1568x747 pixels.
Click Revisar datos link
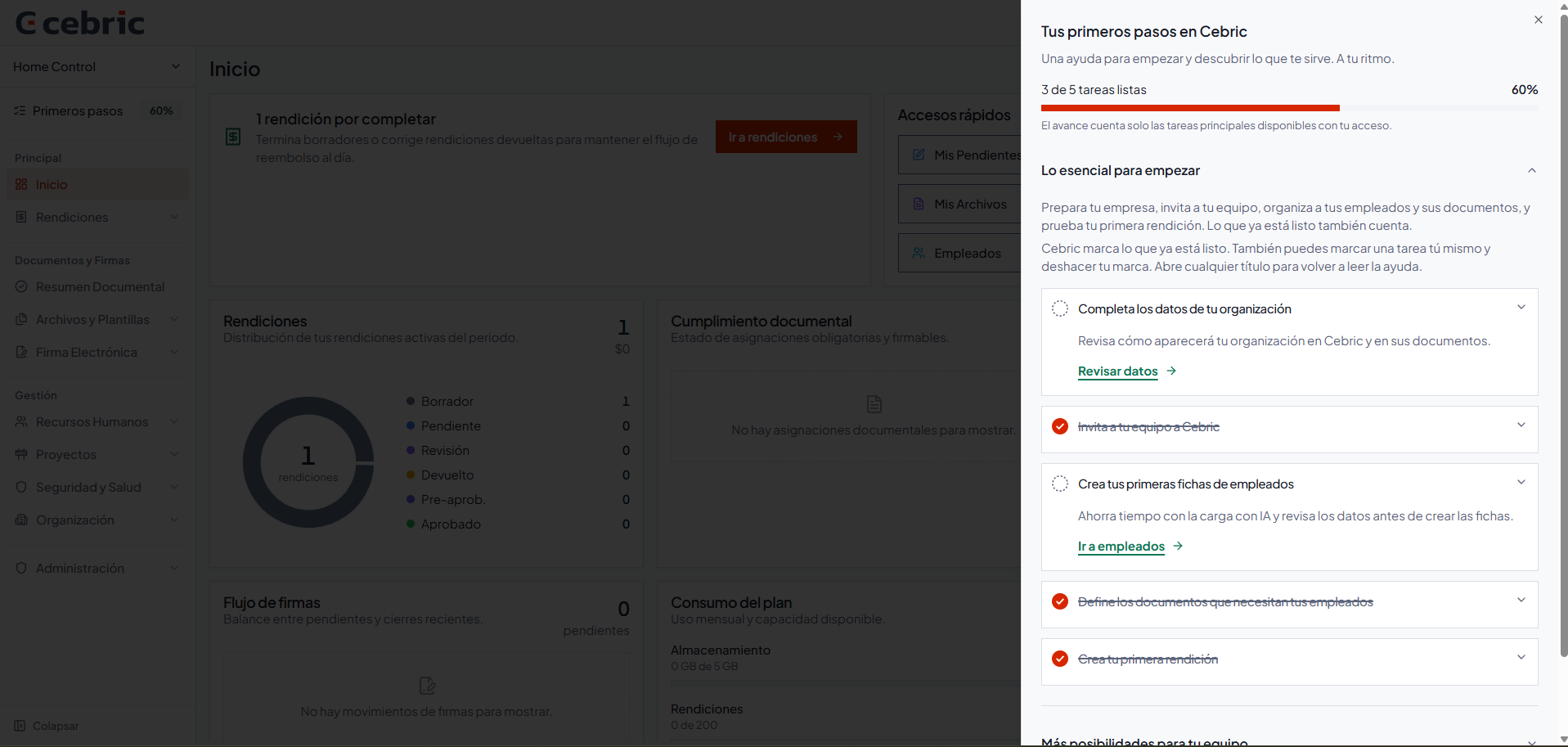(1117, 371)
